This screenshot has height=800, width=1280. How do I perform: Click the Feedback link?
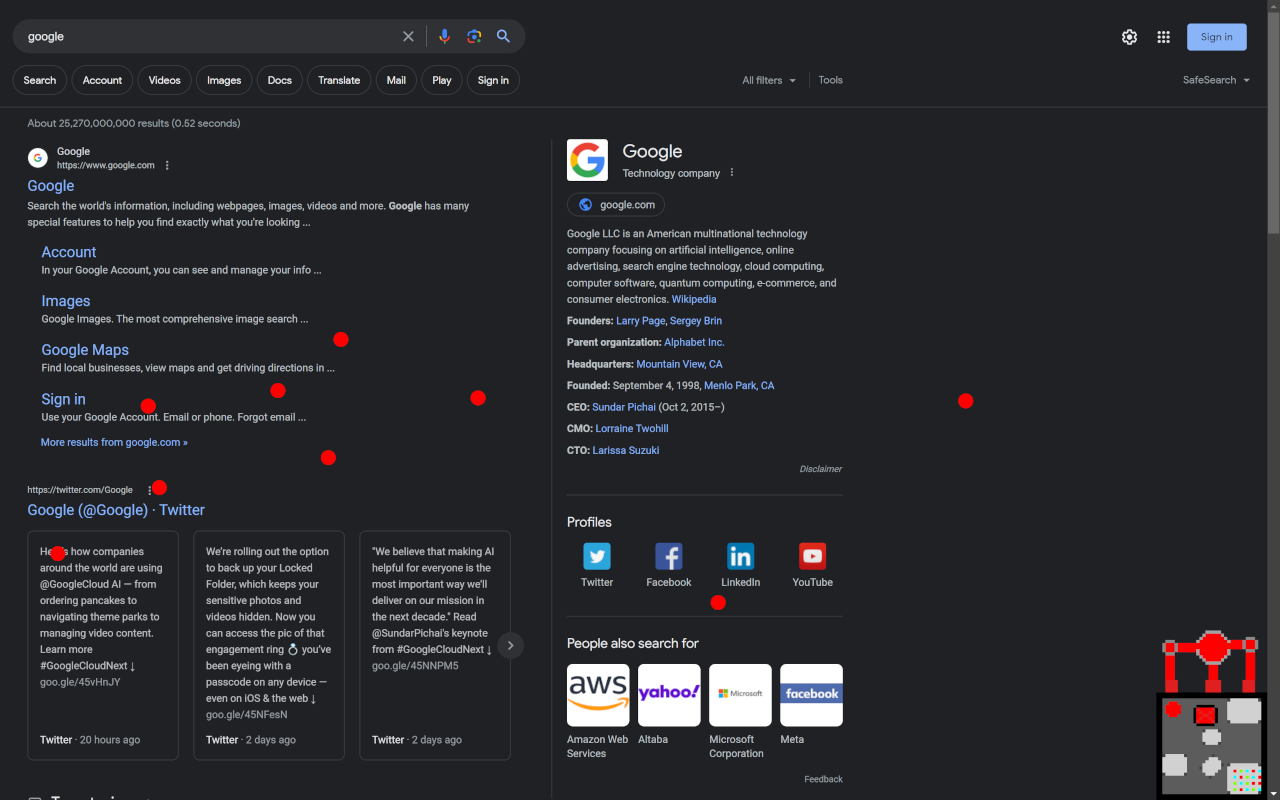point(823,779)
